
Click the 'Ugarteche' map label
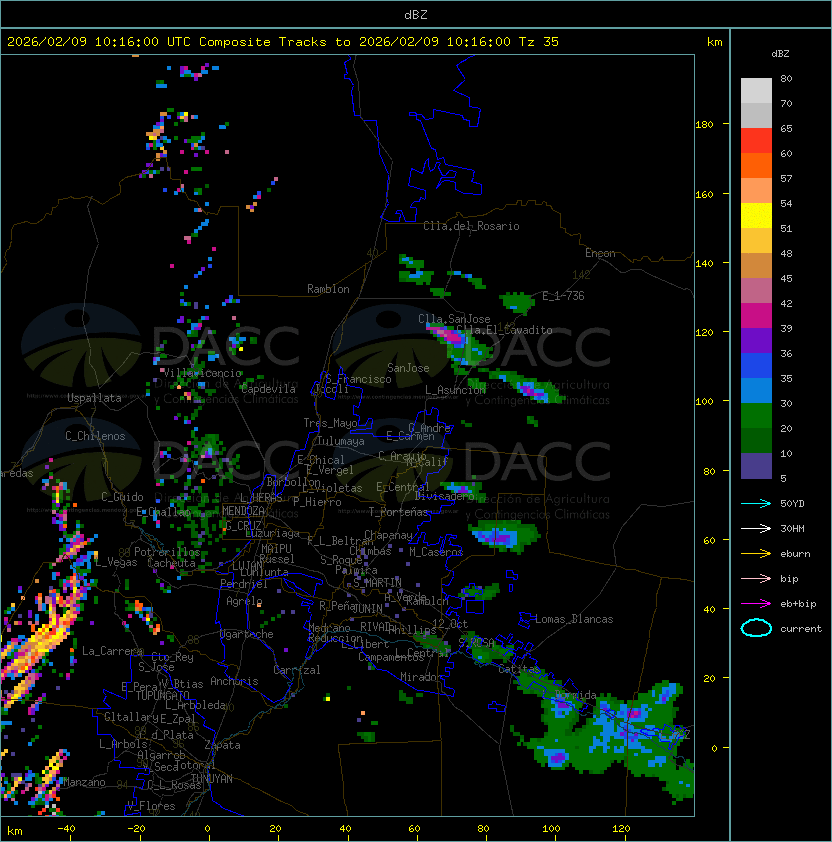(247, 634)
